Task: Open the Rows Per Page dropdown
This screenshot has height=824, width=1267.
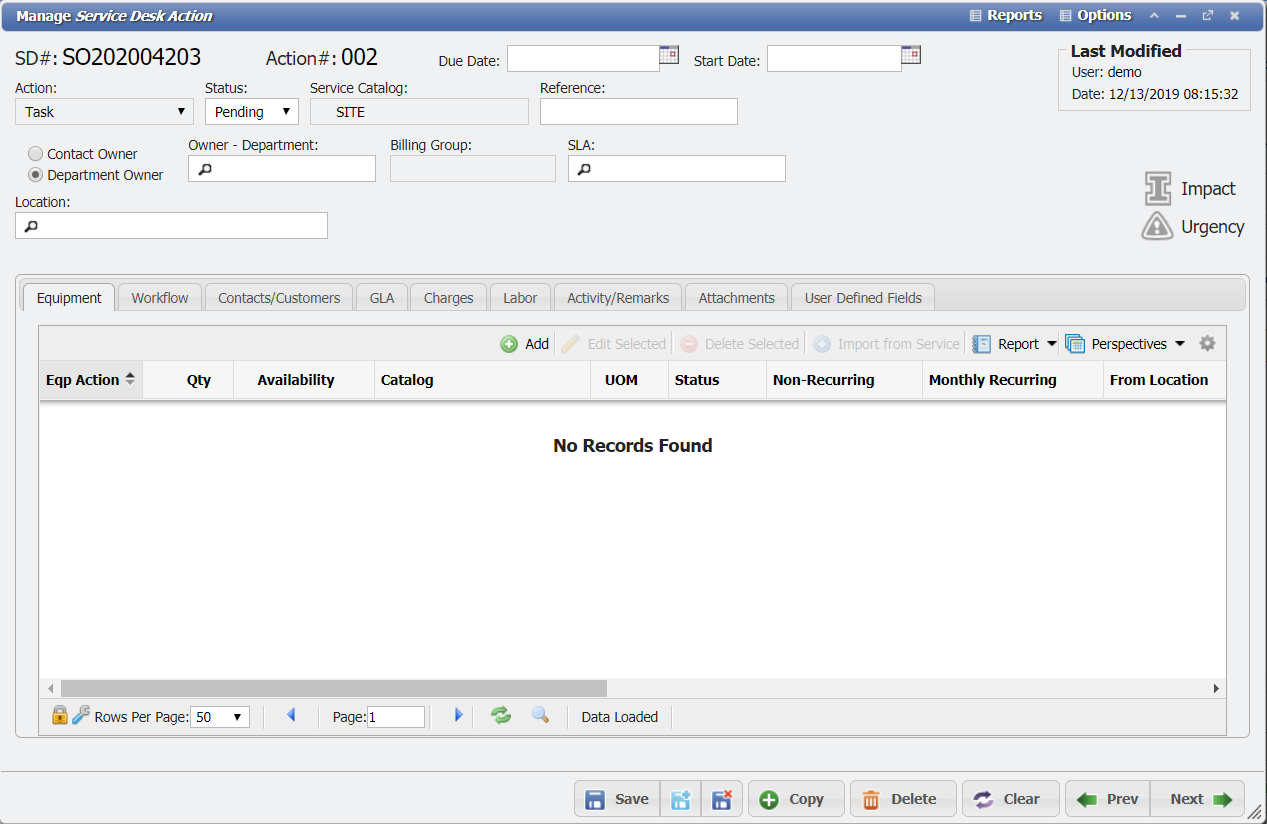Action: click(x=220, y=717)
